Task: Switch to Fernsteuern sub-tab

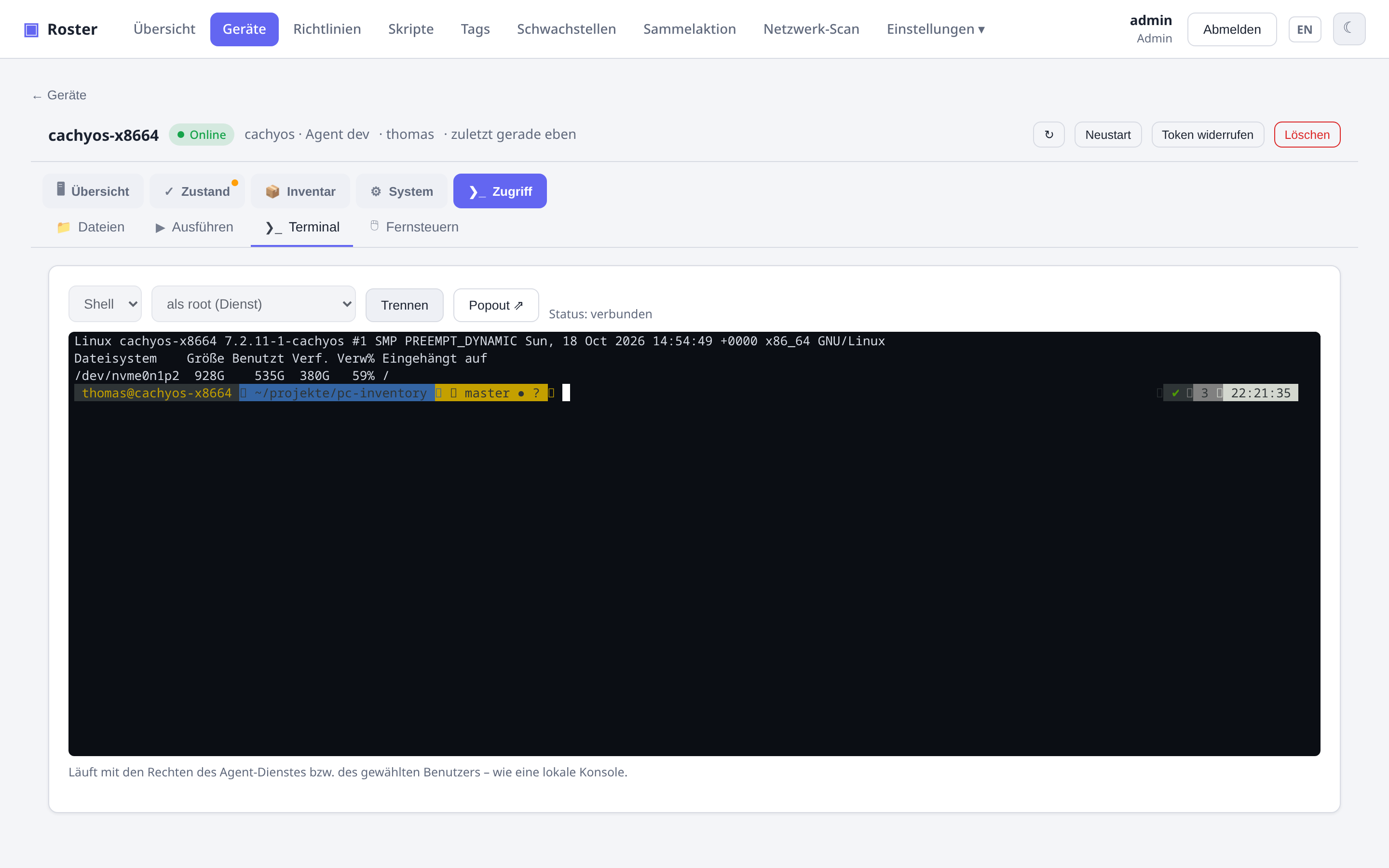Action: click(414, 227)
